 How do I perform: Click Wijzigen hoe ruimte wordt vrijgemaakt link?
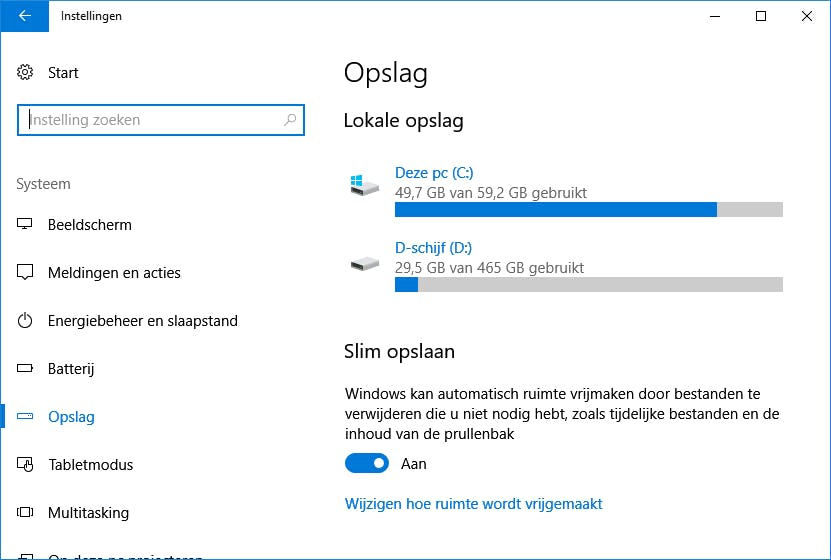(473, 504)
